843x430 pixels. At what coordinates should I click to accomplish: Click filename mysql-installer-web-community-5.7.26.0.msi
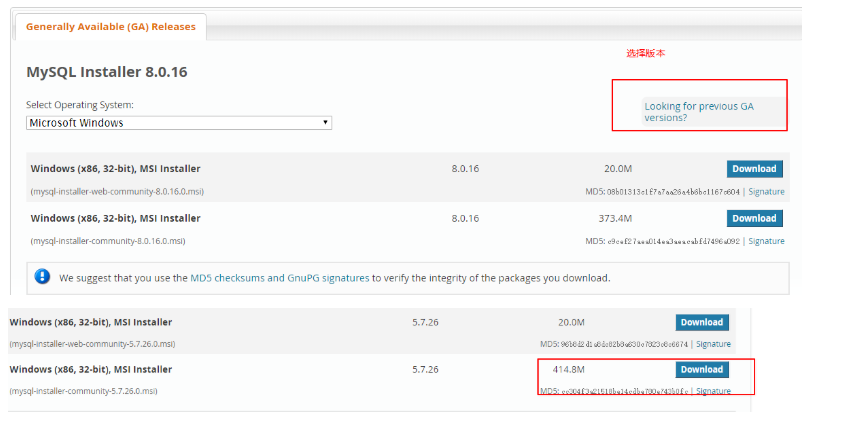[x=92, y=344]
